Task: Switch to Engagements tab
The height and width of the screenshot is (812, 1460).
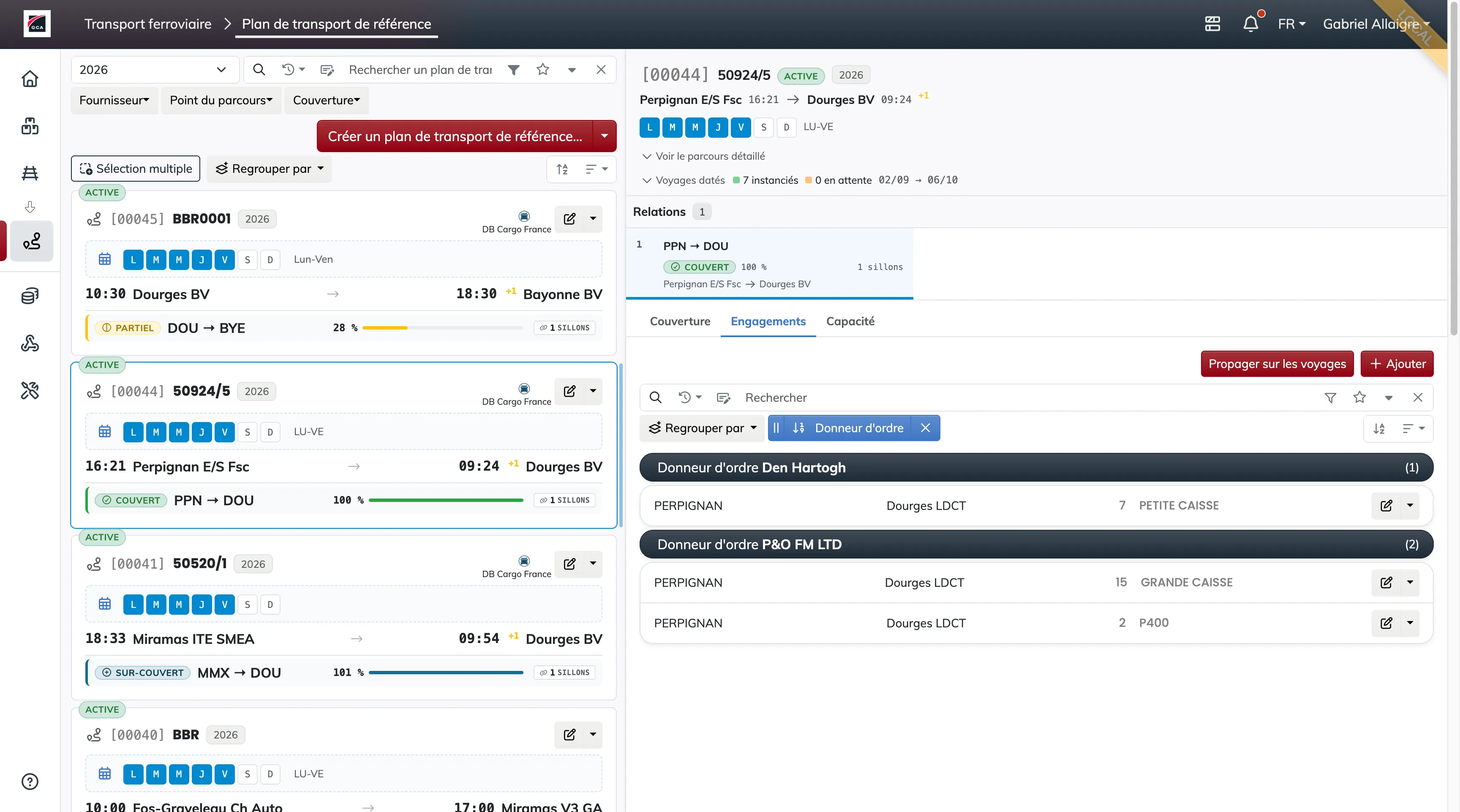Action: [x=768, y=322]
